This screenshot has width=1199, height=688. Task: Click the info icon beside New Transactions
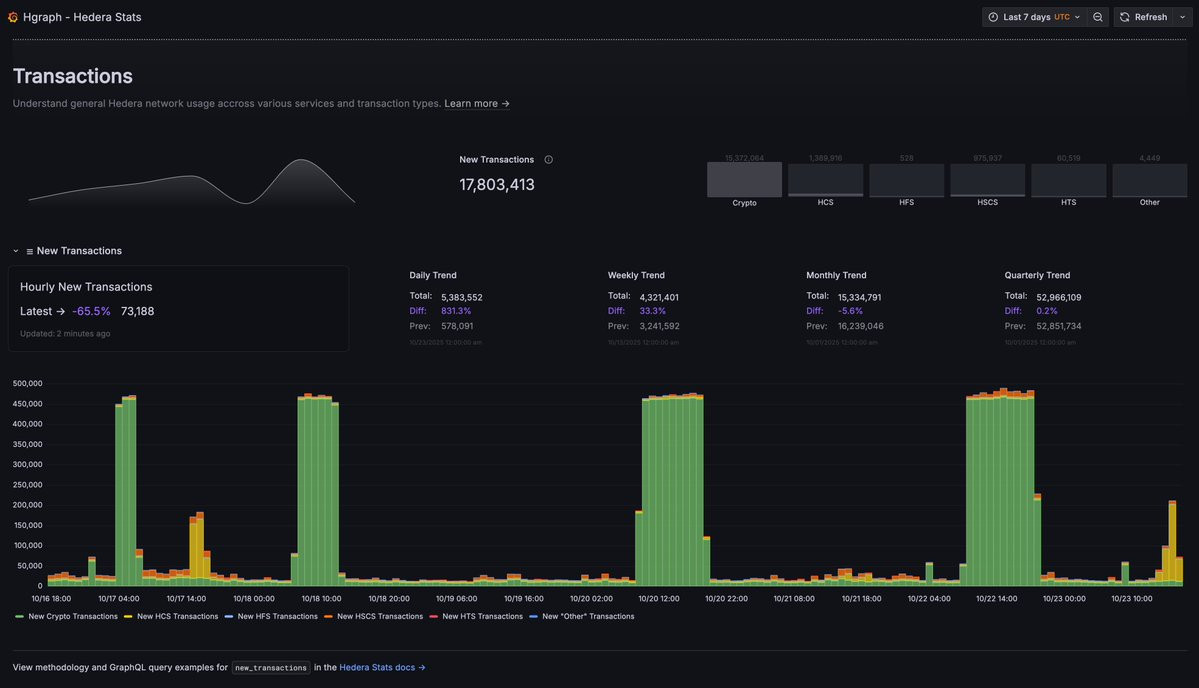548,160
